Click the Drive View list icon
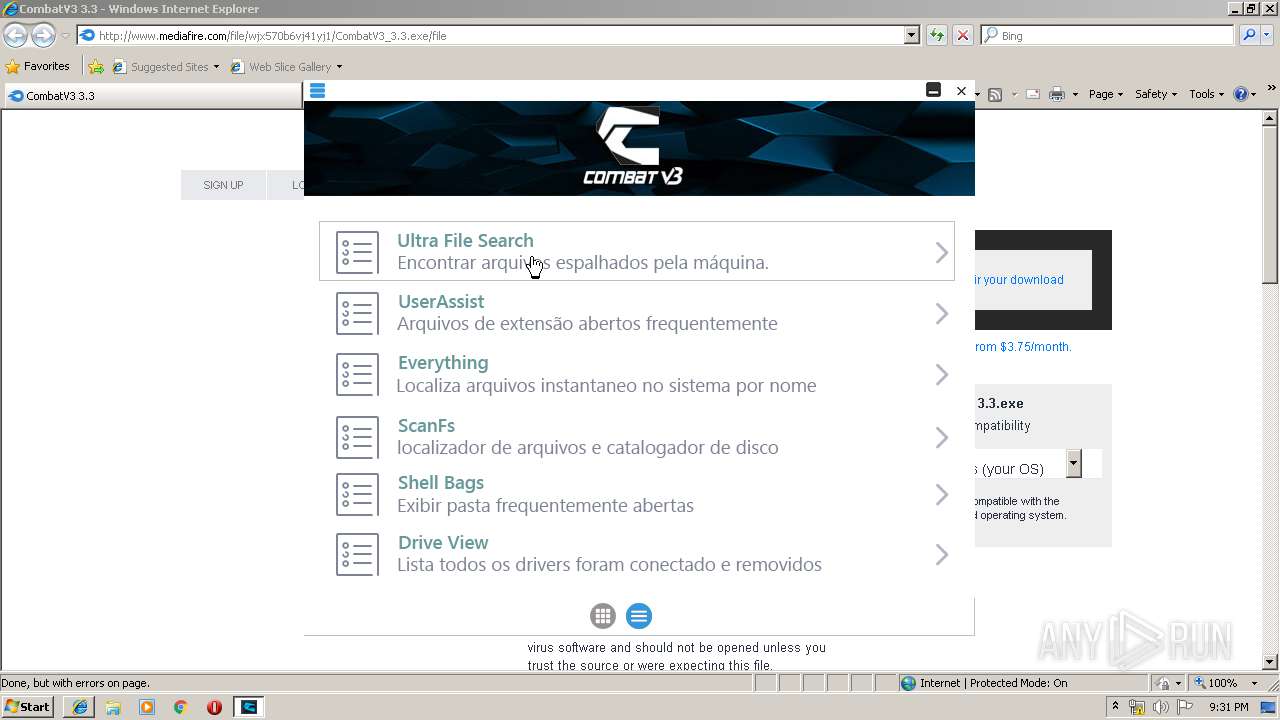1280x720 pixels. pos(357,555)
